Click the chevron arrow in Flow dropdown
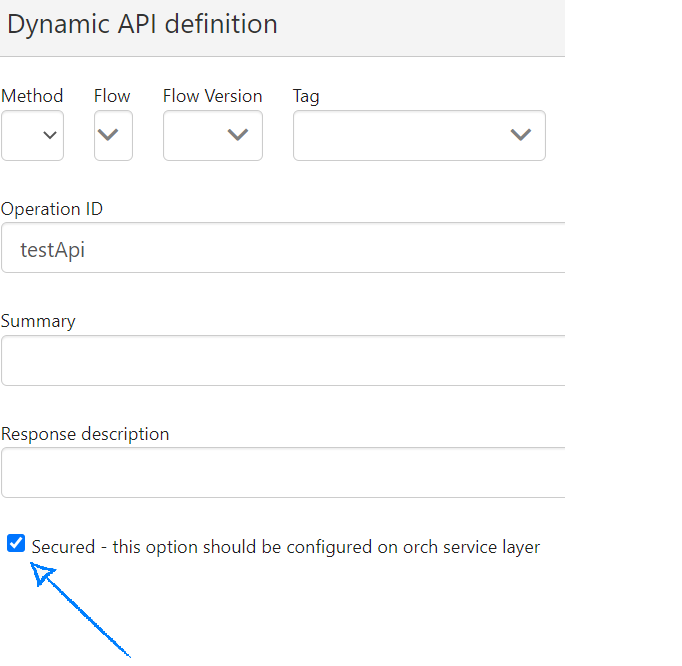 (112, 136)
